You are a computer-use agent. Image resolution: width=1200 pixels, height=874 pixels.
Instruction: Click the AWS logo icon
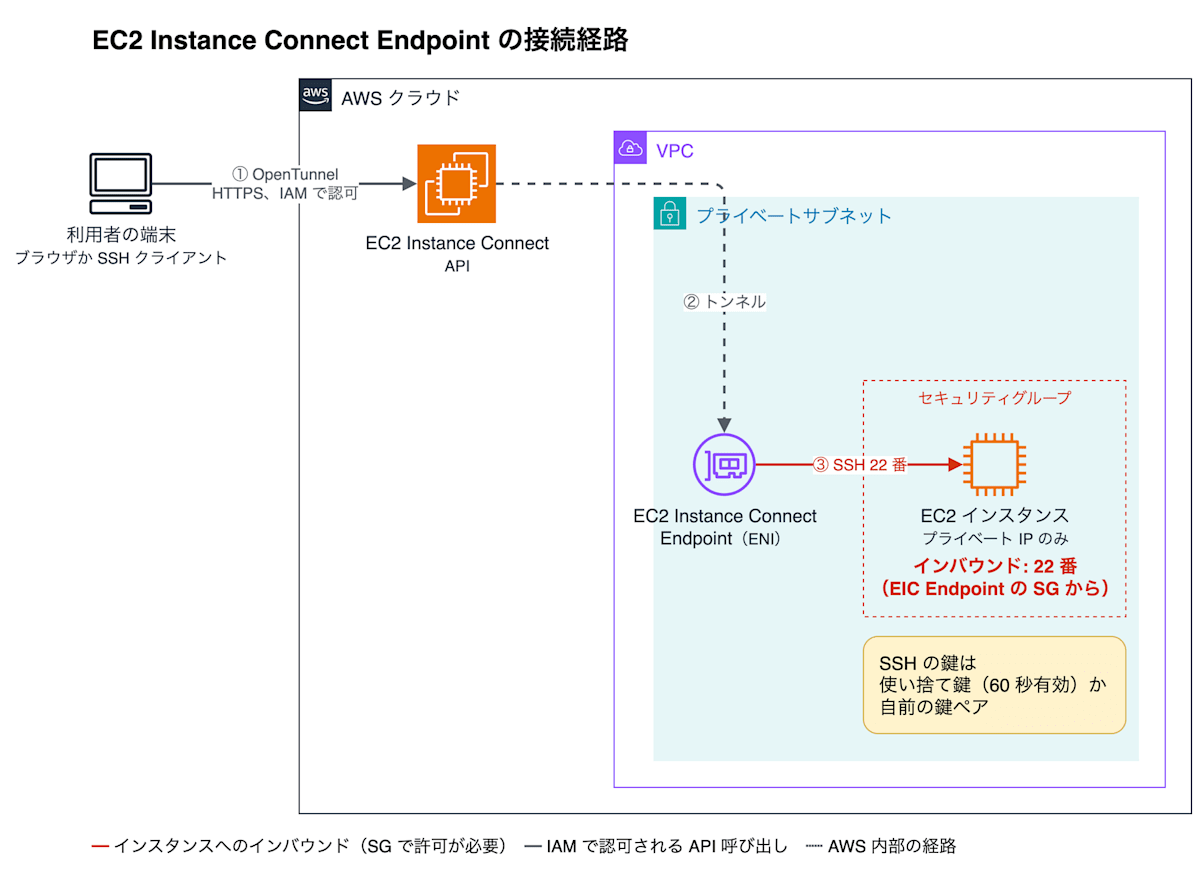315,95
